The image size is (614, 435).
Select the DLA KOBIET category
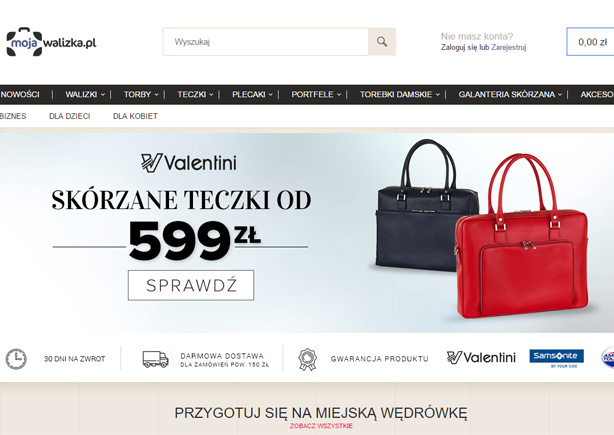(135, 116)
